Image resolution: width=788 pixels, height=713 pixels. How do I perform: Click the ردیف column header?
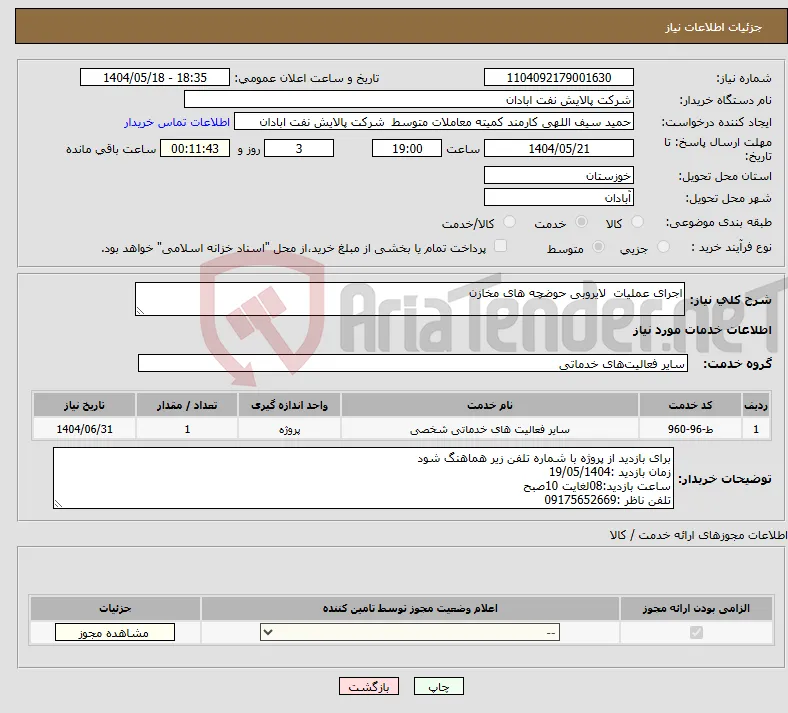pyautogui.click(x=756, y=405)
